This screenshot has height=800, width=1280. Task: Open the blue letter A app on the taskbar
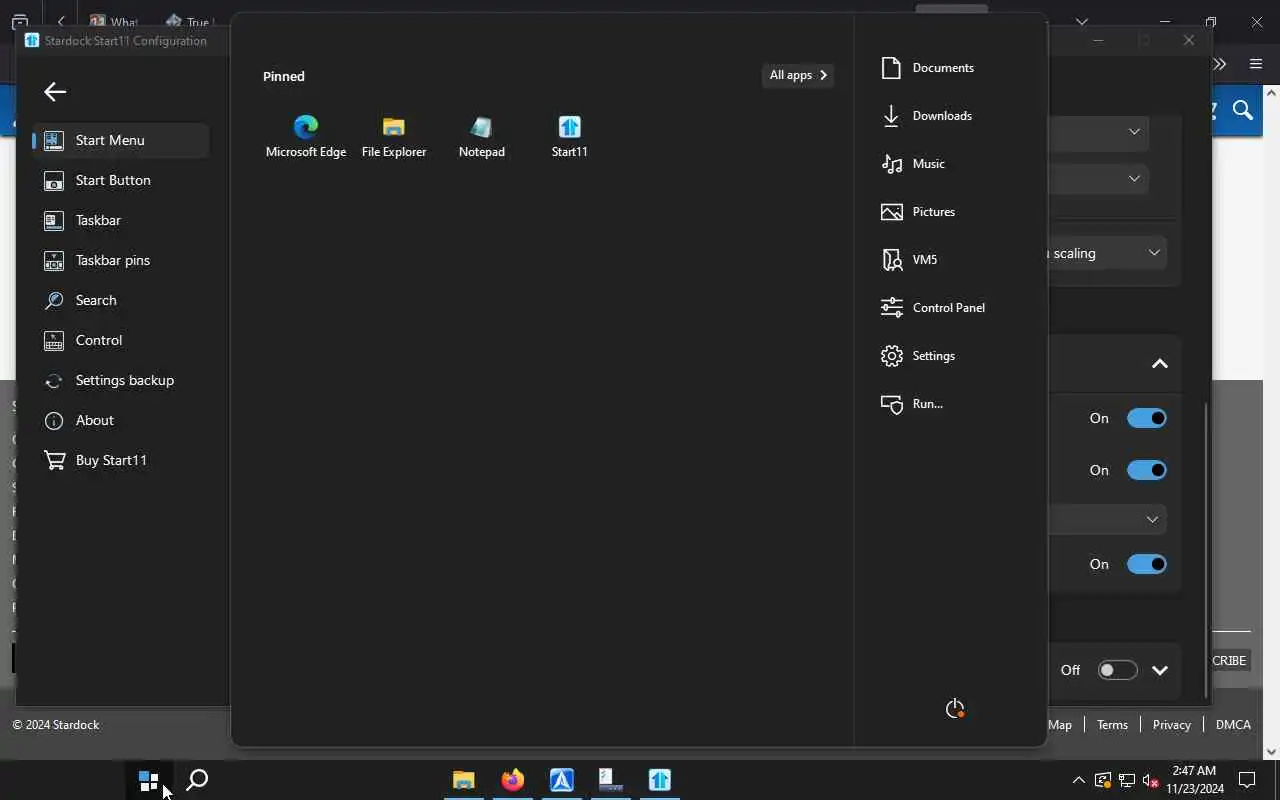click(x=562, y=780)
